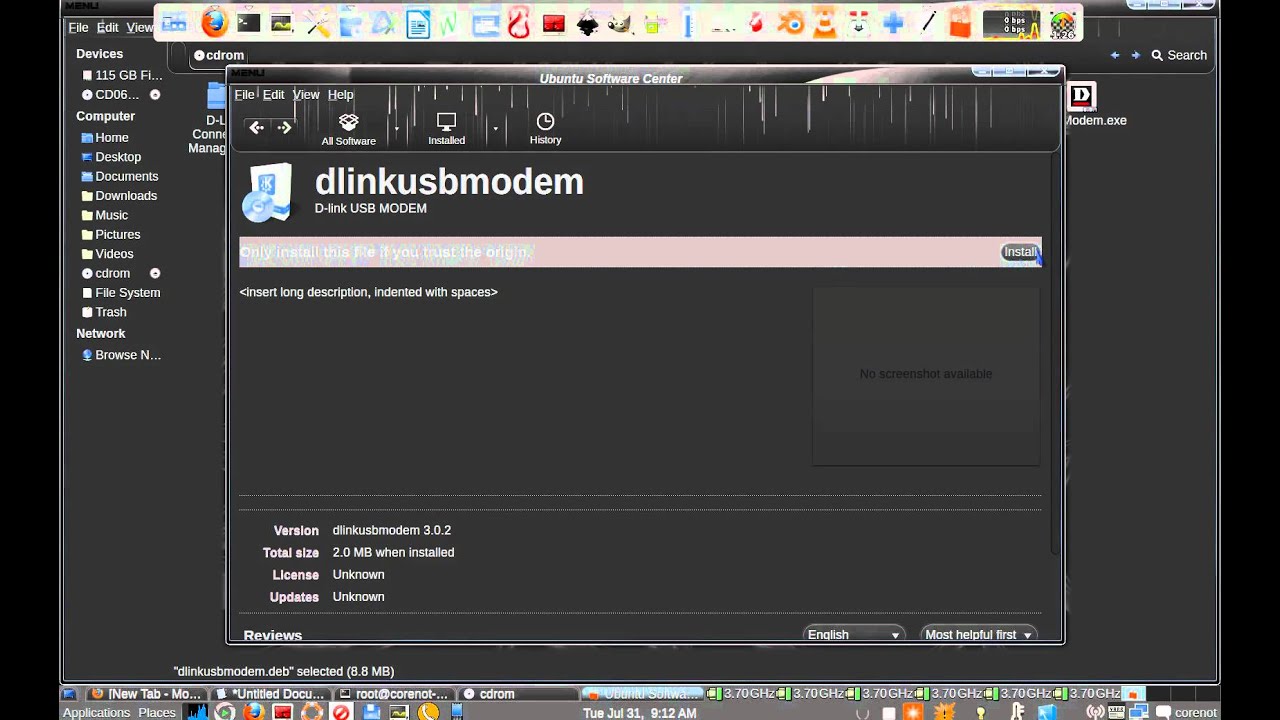Open Videos folder in sidebar

point(107,254)
